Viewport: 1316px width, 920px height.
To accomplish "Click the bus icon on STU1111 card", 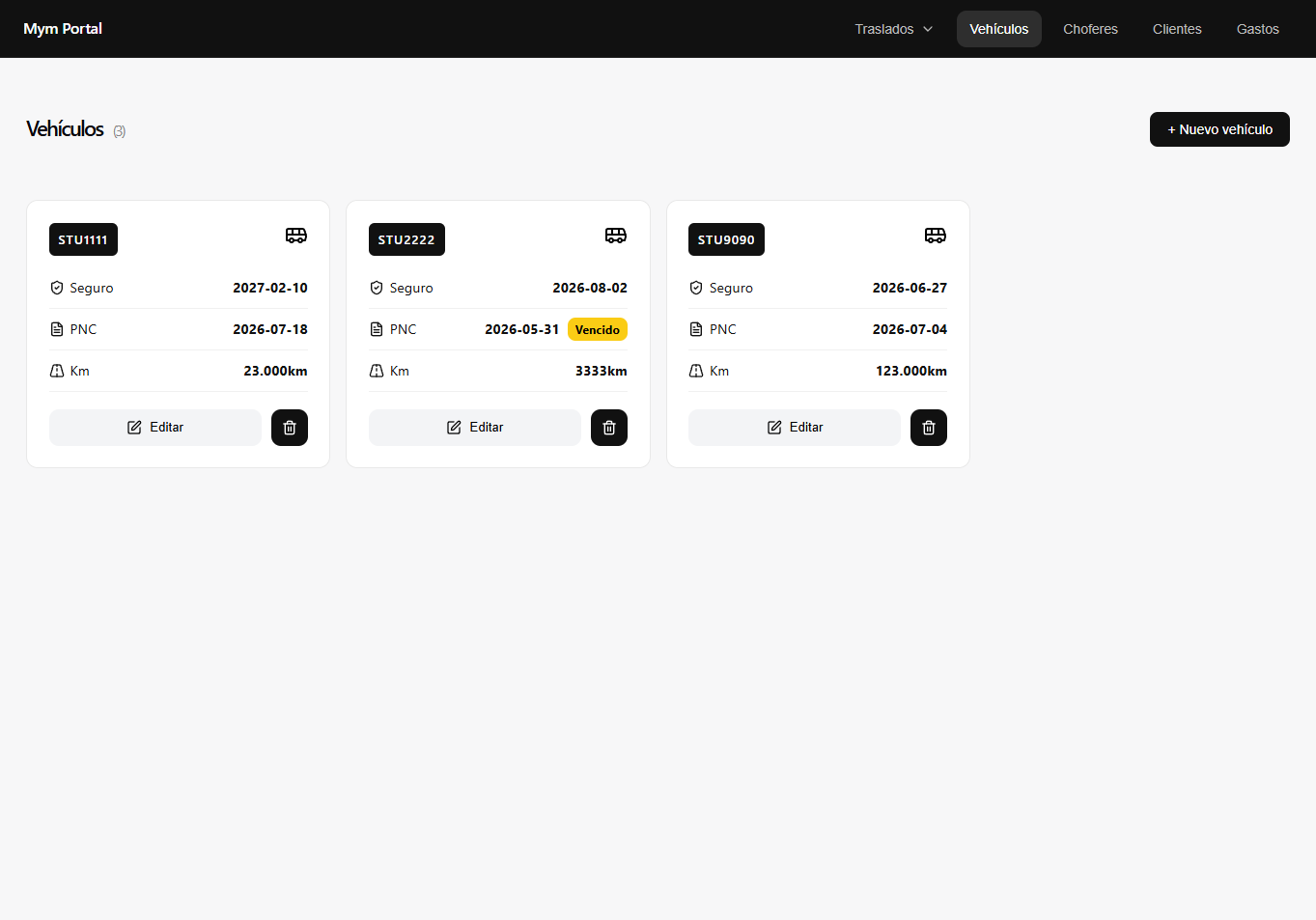I will 296,236.
